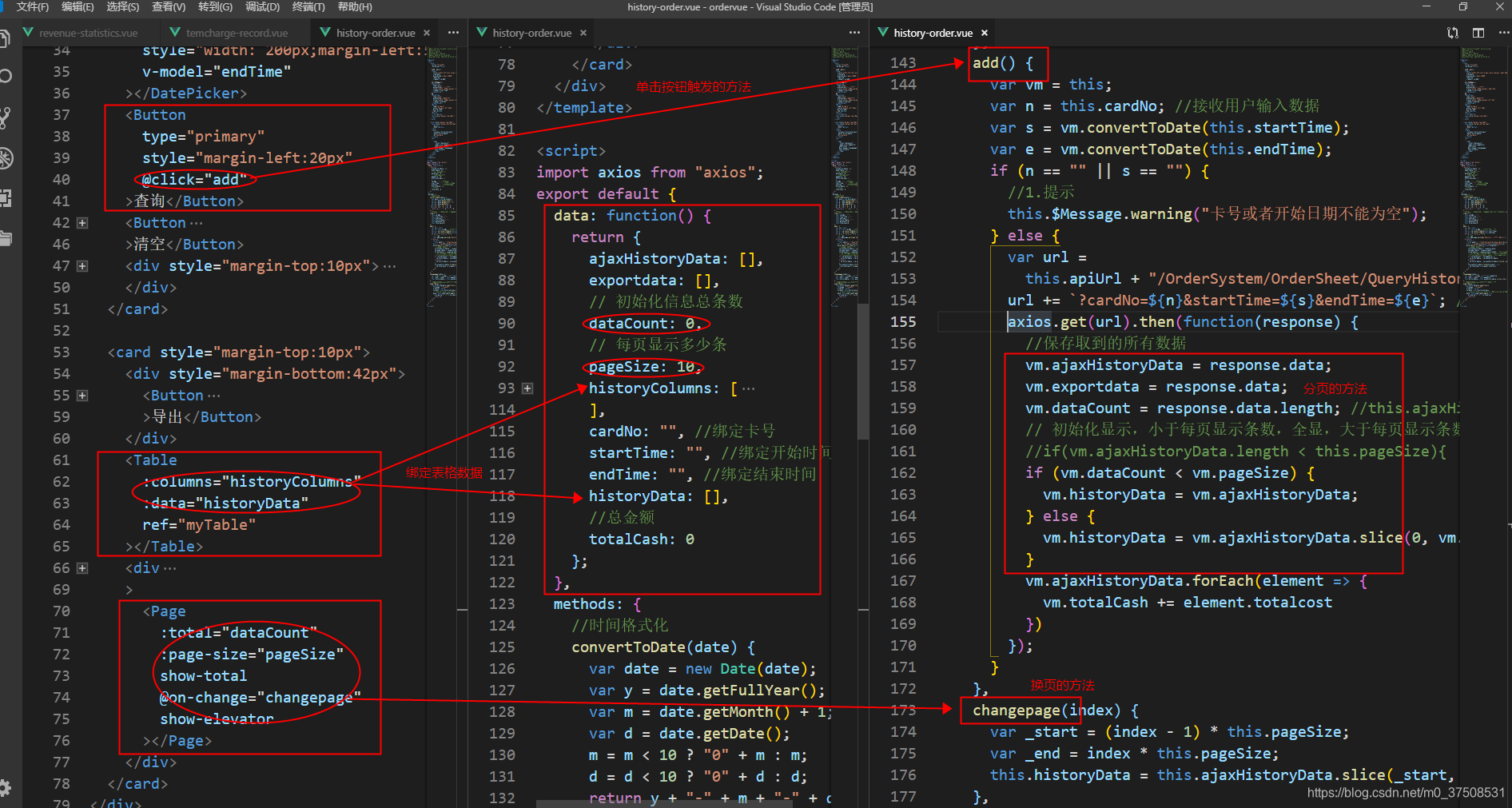Click 'pageSize: 10,' on line 92

coord(645,367)
